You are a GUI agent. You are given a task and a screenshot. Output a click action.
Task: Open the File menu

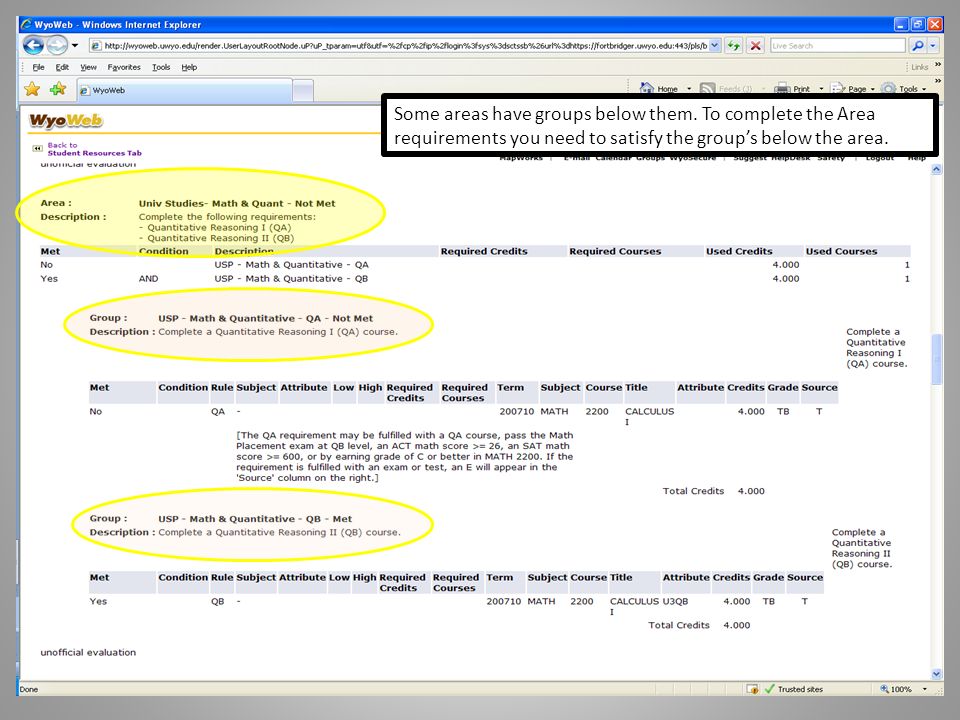pos(38,67)
